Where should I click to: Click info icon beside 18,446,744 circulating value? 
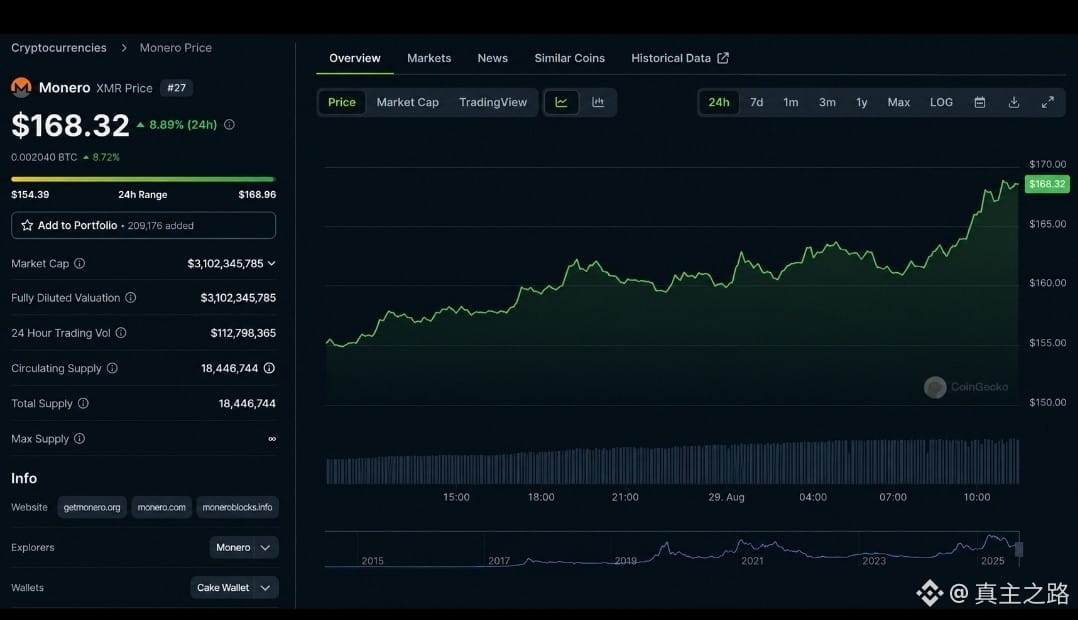270,368
